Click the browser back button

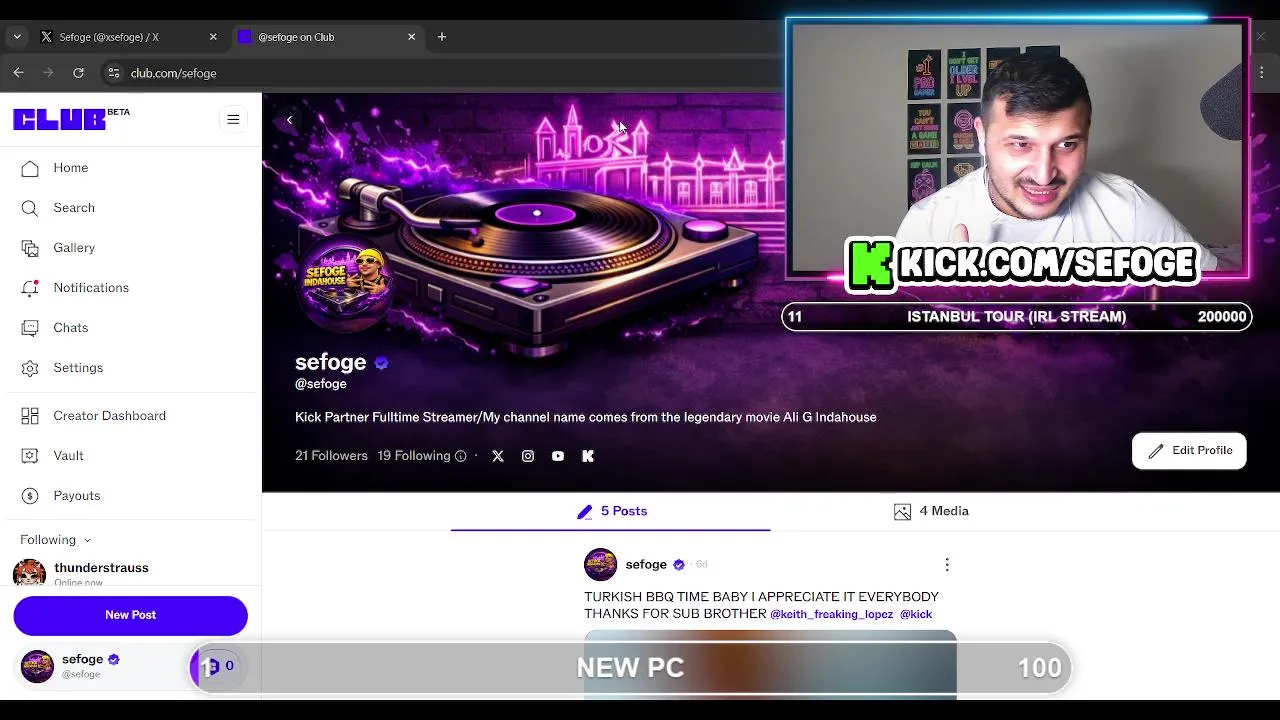[x=18, y=73]
